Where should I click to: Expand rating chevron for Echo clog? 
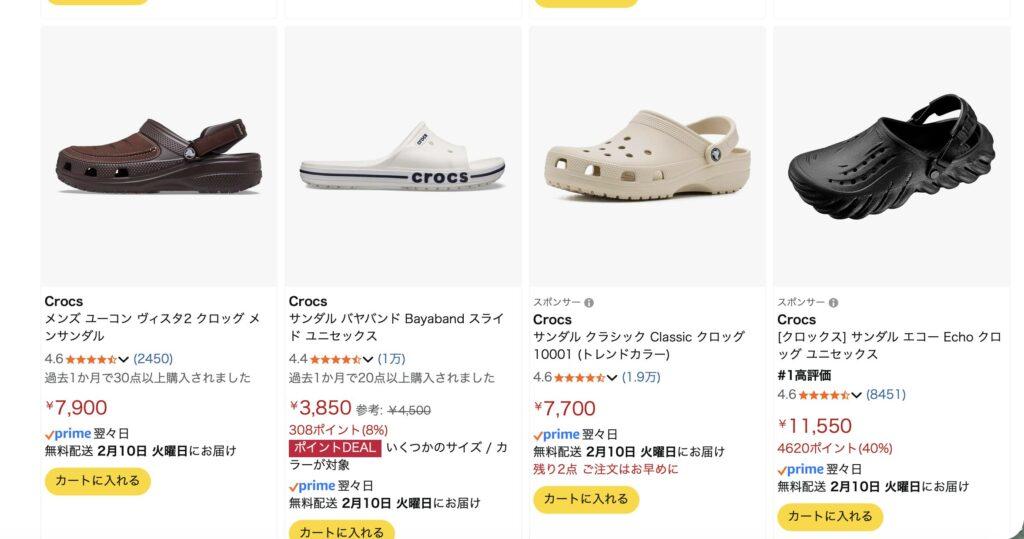coord(856,395)
